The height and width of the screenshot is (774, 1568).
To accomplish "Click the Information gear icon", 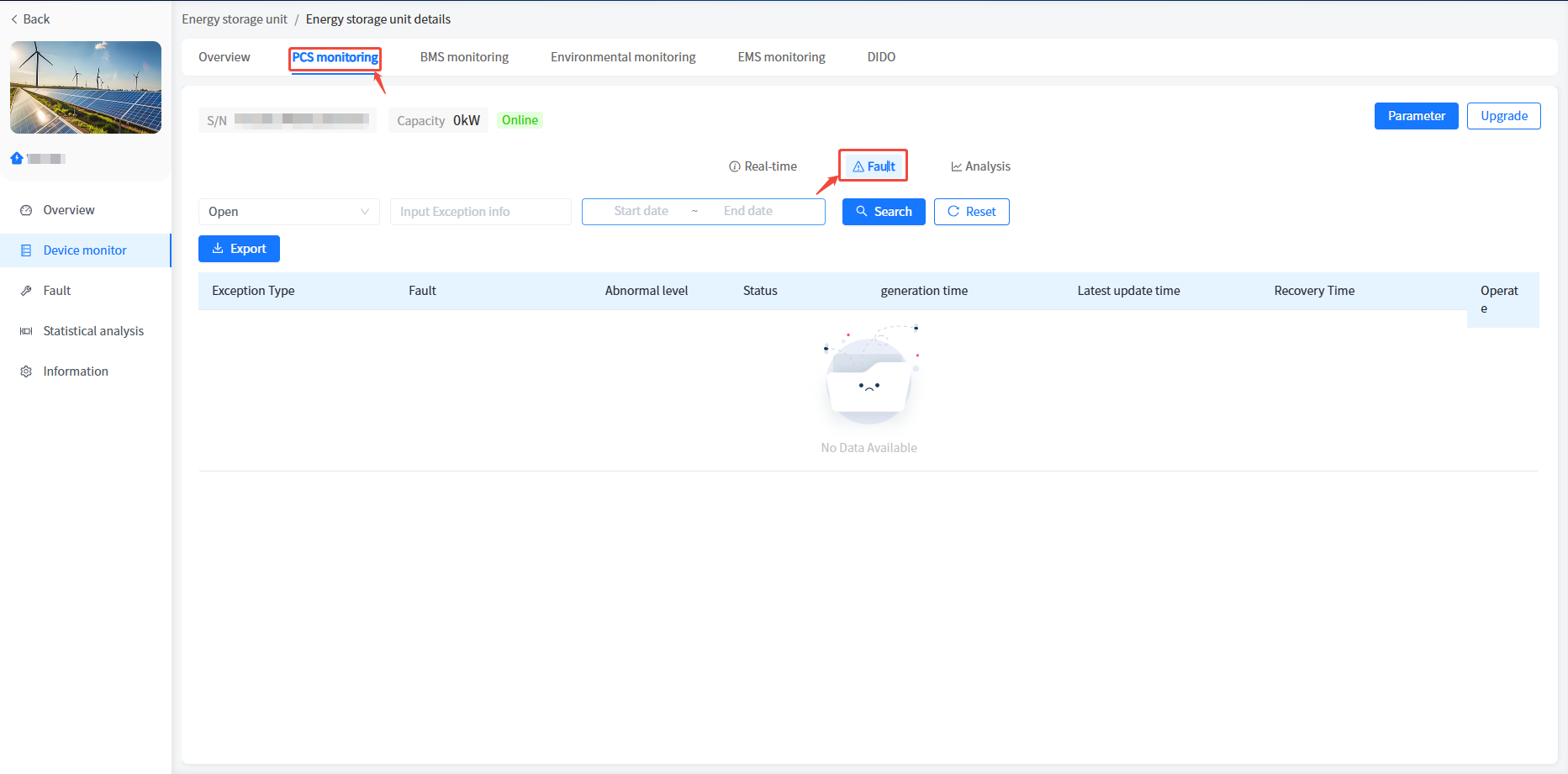I will [26, 371].
